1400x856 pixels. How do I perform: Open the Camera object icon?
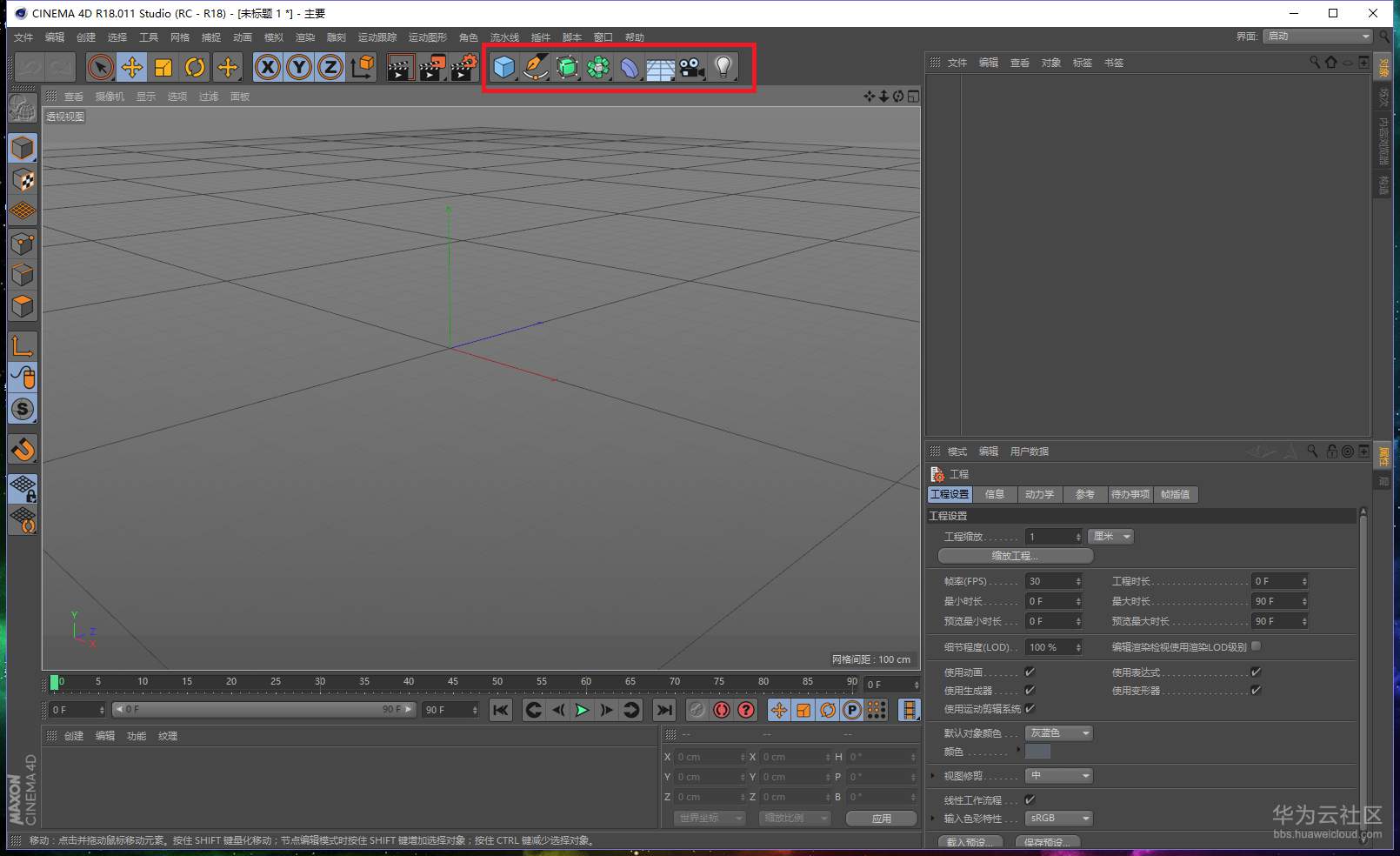tap(691, 67)
